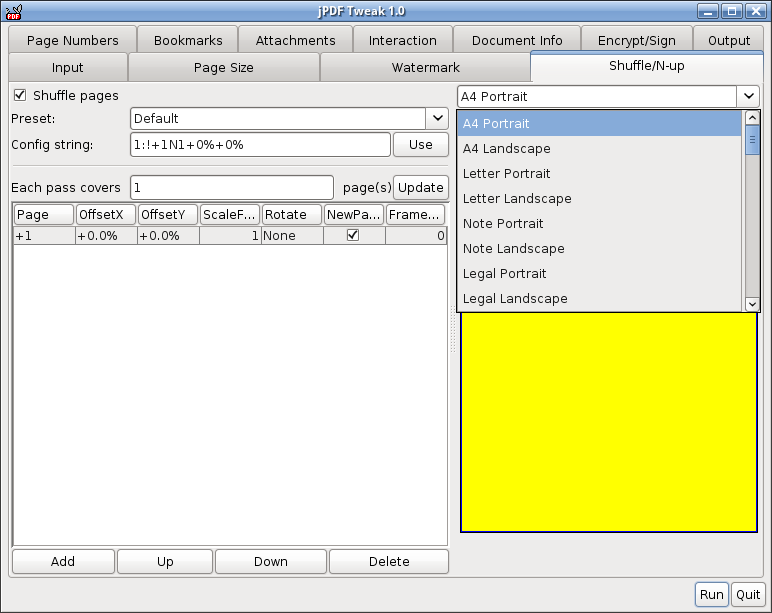
Task: Pick Legal Landscape from the list
Action: coord(599,298)
